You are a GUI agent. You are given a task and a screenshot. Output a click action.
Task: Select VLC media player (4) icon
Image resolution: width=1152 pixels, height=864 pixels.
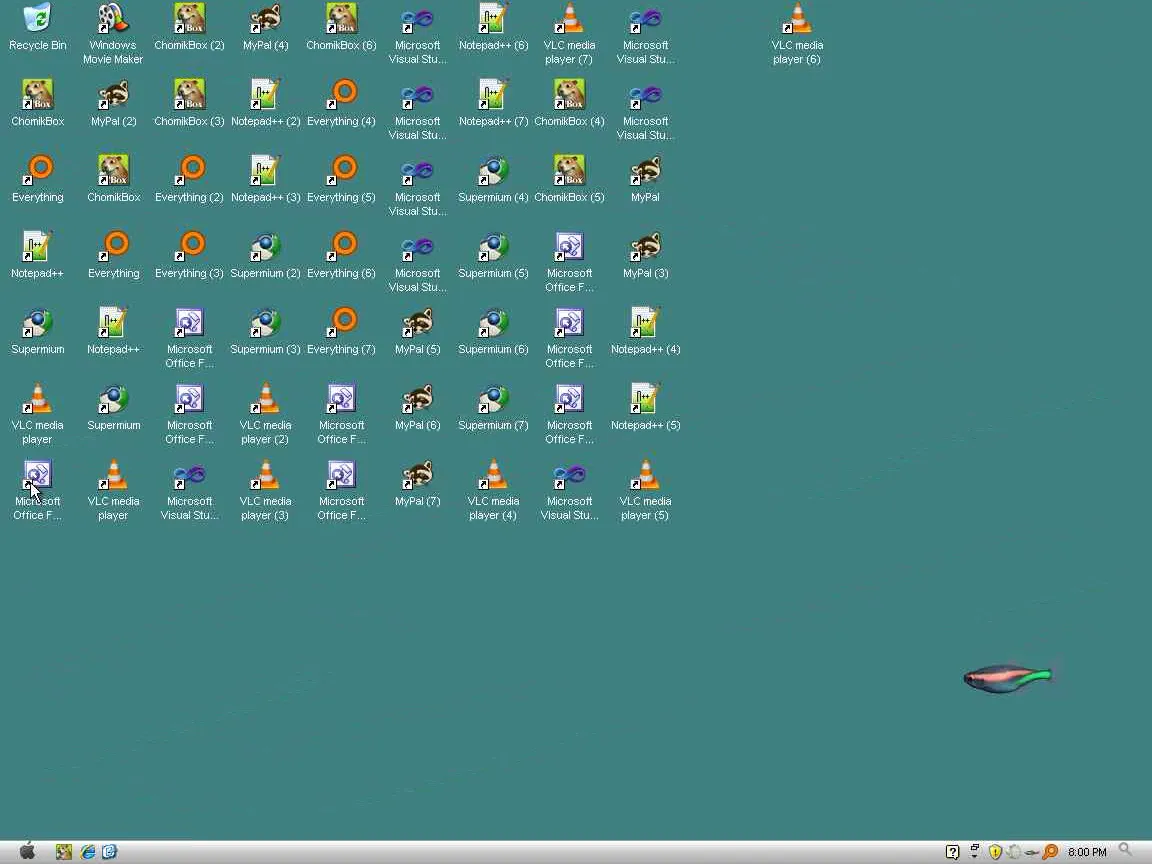(494, 489)
